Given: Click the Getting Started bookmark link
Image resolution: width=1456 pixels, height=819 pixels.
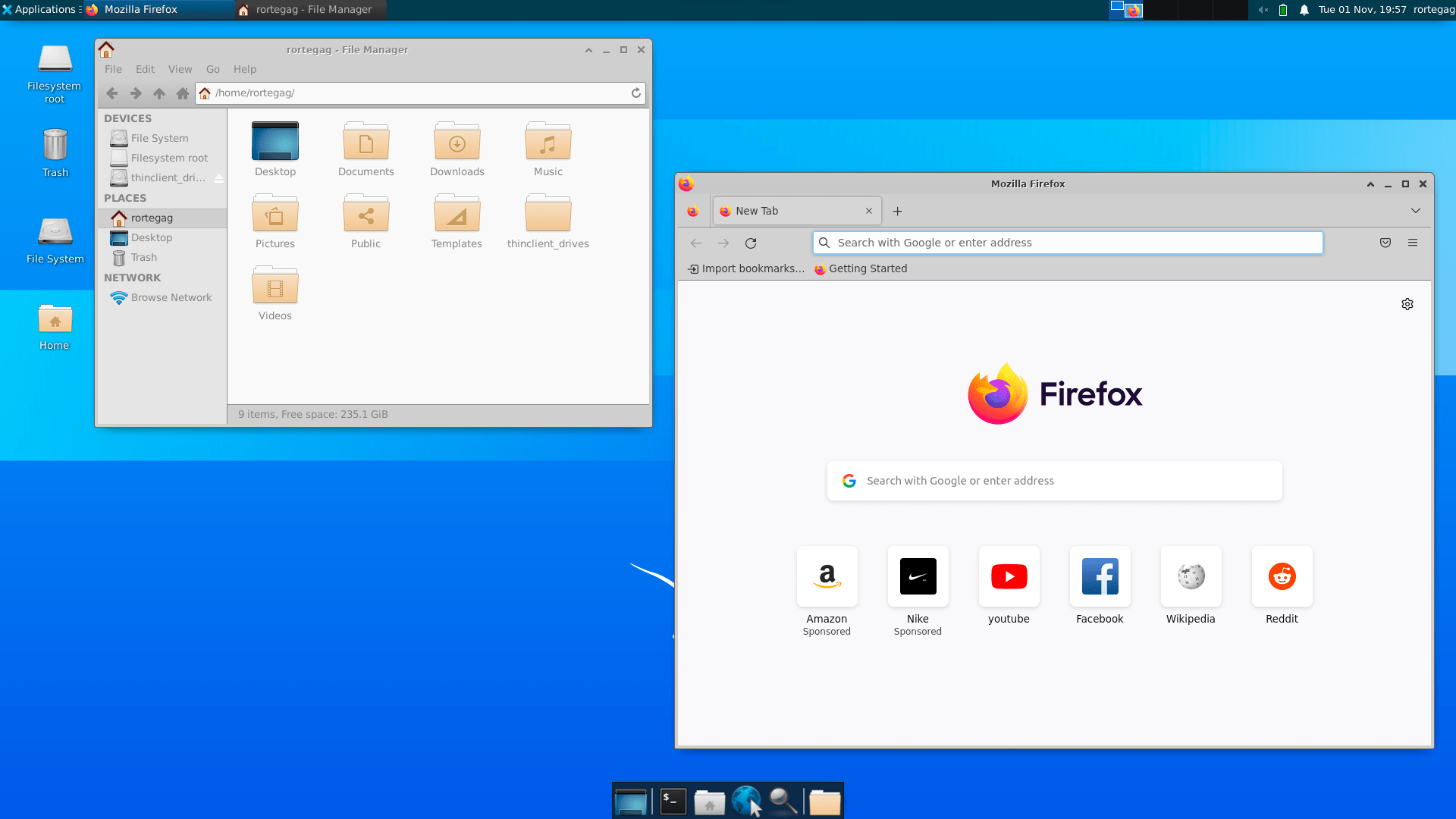Looking at the screenshot, I should point(867,268).
